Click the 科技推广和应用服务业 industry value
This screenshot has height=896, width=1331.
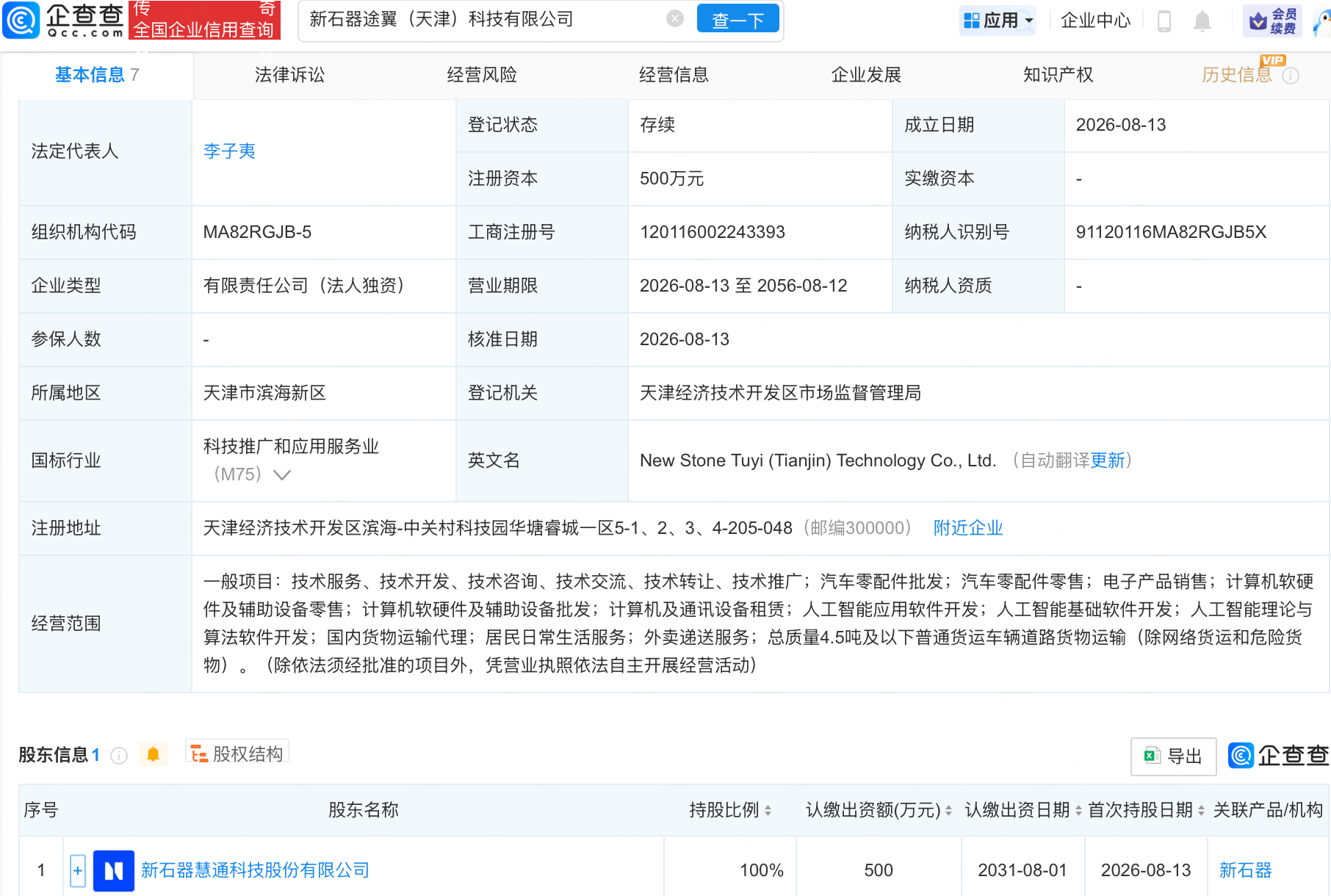291,447
